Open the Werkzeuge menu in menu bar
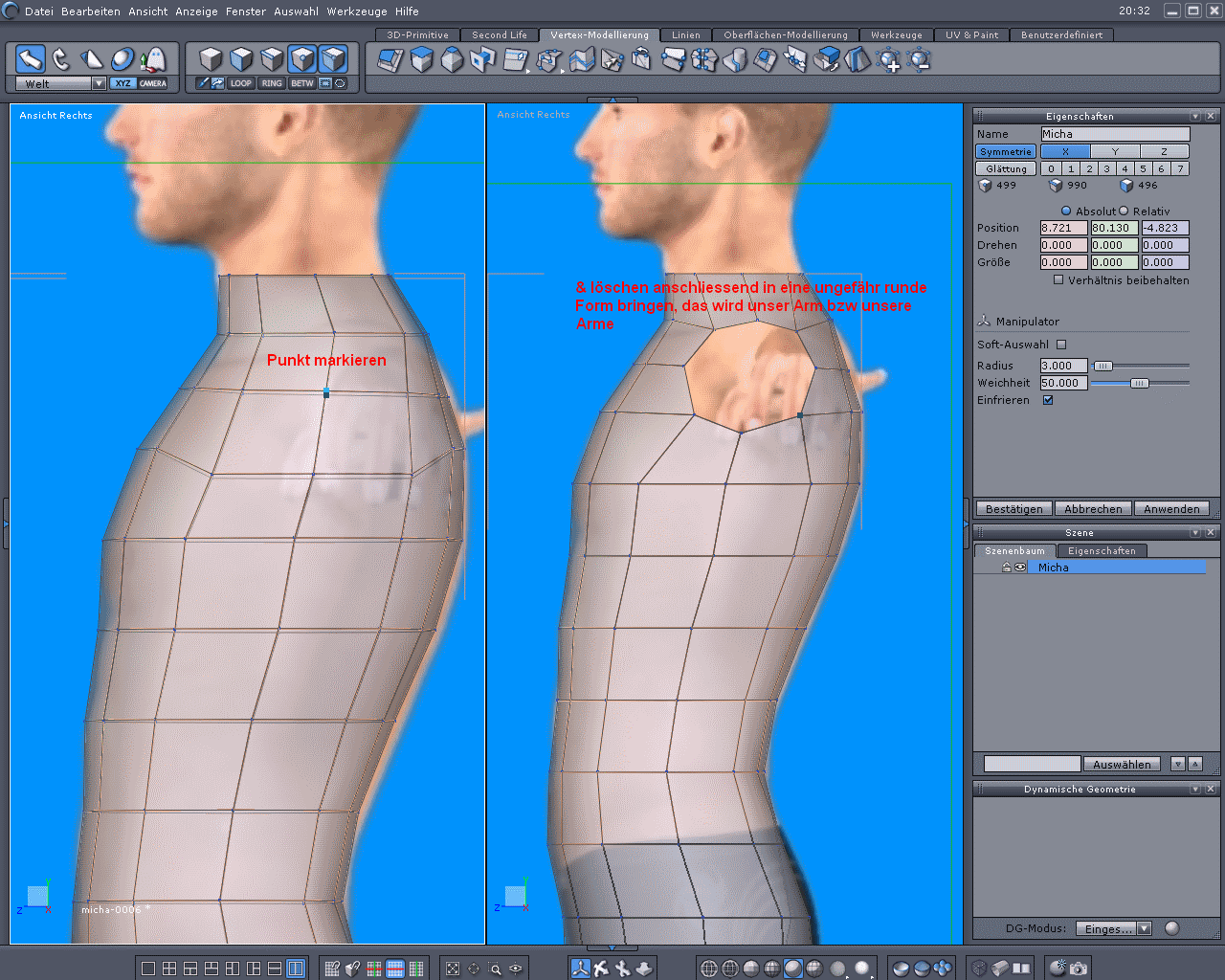The height and width of the screenshot is (980, 1225). (357, 11)
